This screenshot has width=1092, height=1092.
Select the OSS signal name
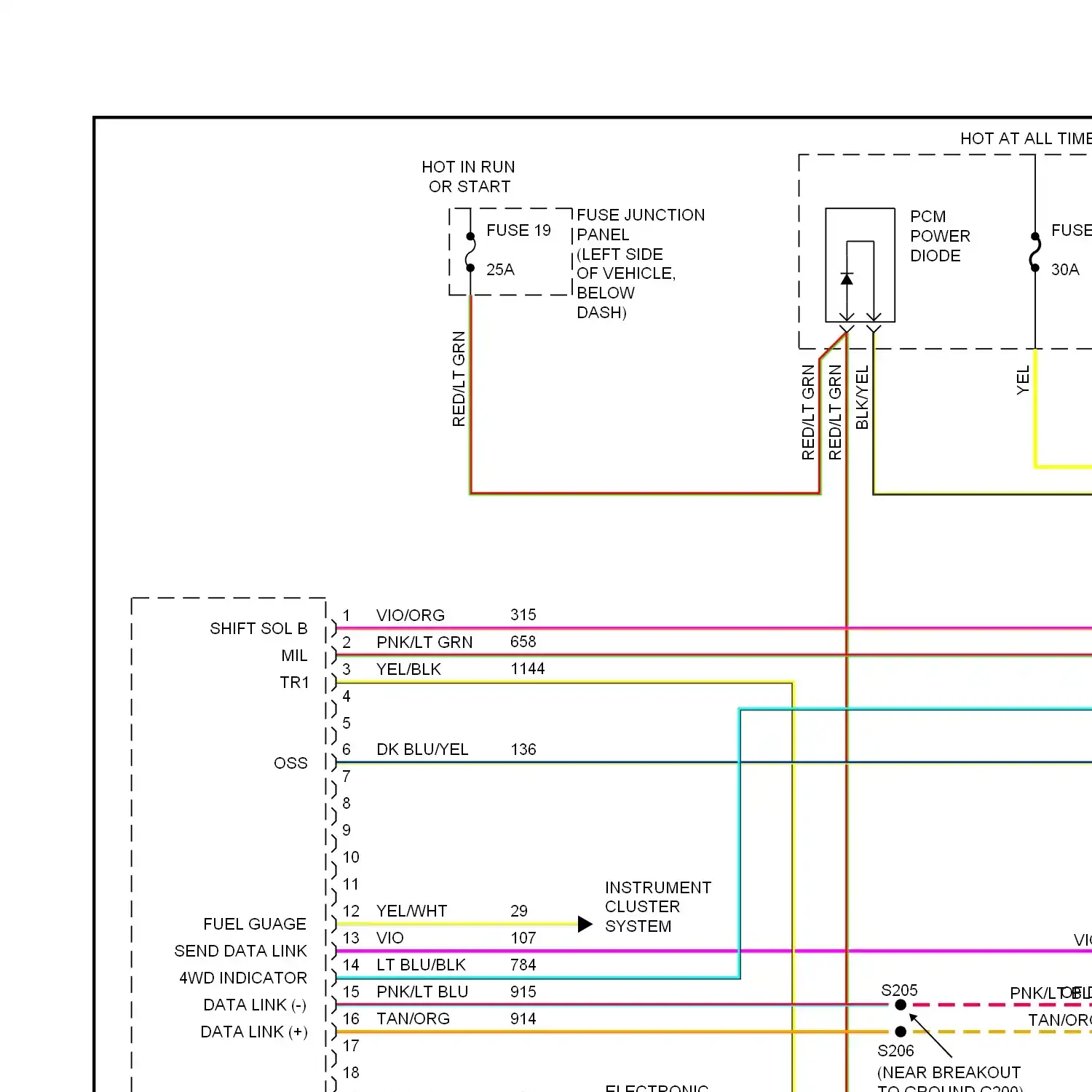click(x=290, y=763)
